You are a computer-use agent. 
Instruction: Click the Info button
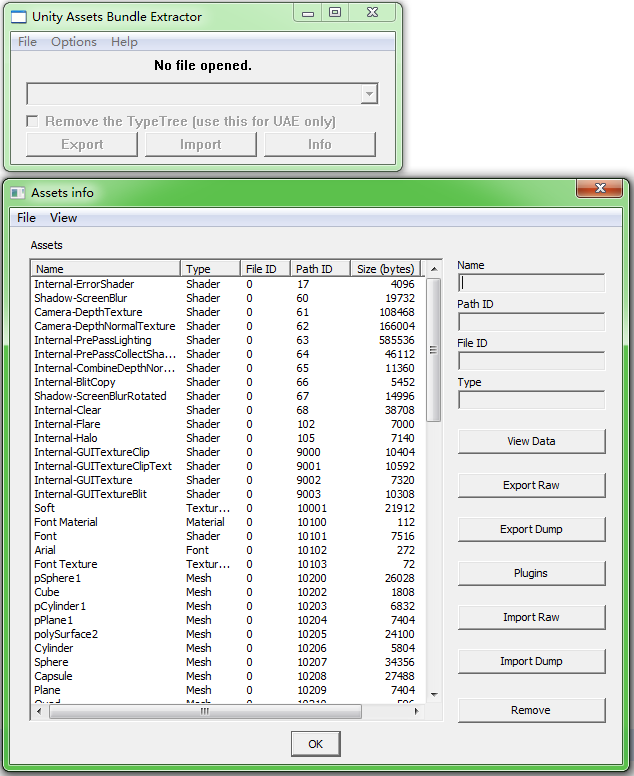click(320, 145)
